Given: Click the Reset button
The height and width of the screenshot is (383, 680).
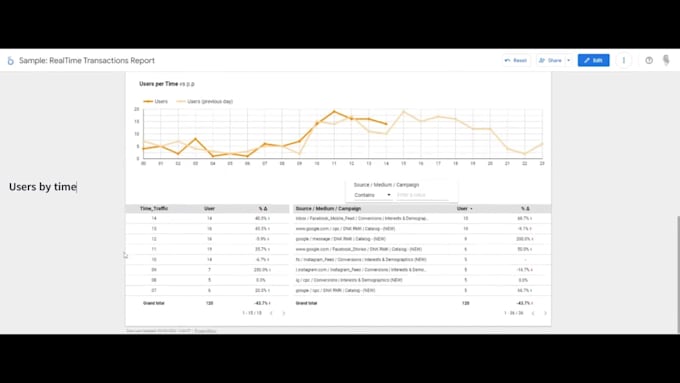Looking at the screenshot, I should click(x=516, y=60).
